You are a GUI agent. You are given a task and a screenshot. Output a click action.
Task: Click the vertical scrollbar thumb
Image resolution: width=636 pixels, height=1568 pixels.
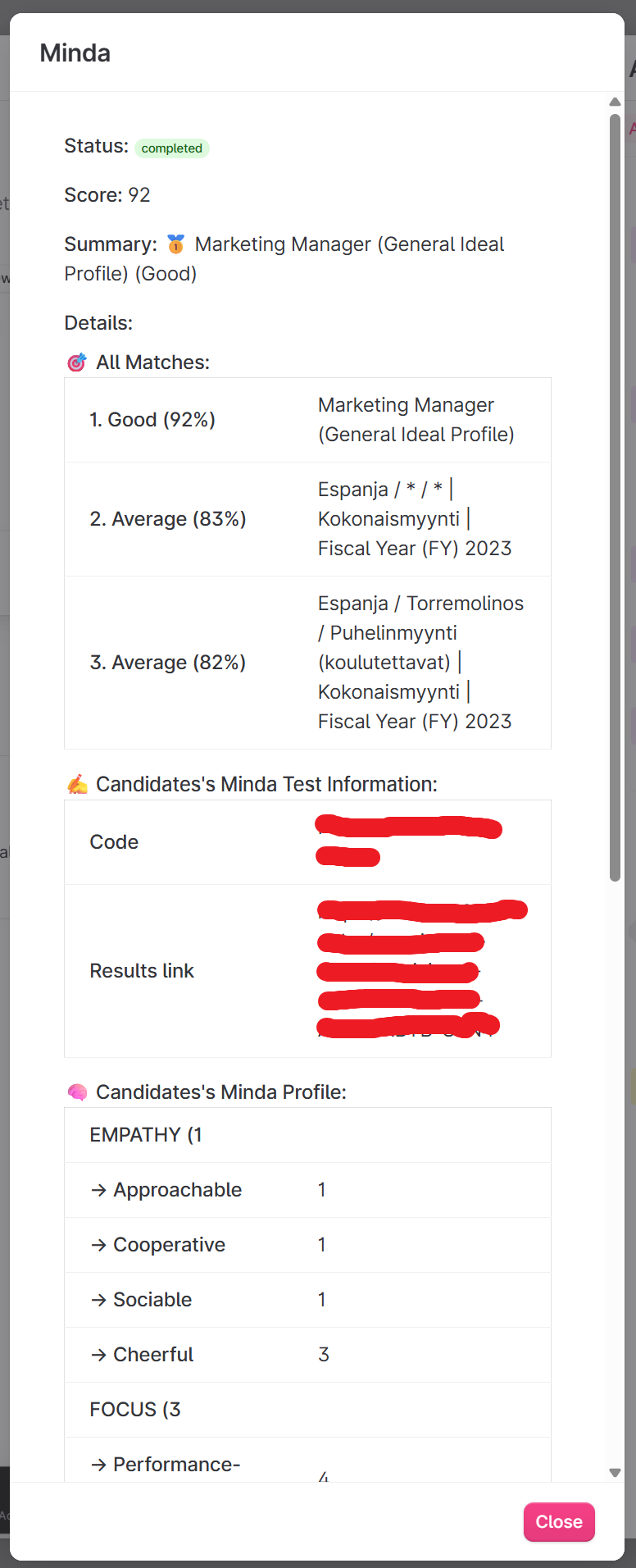point(615,492)
